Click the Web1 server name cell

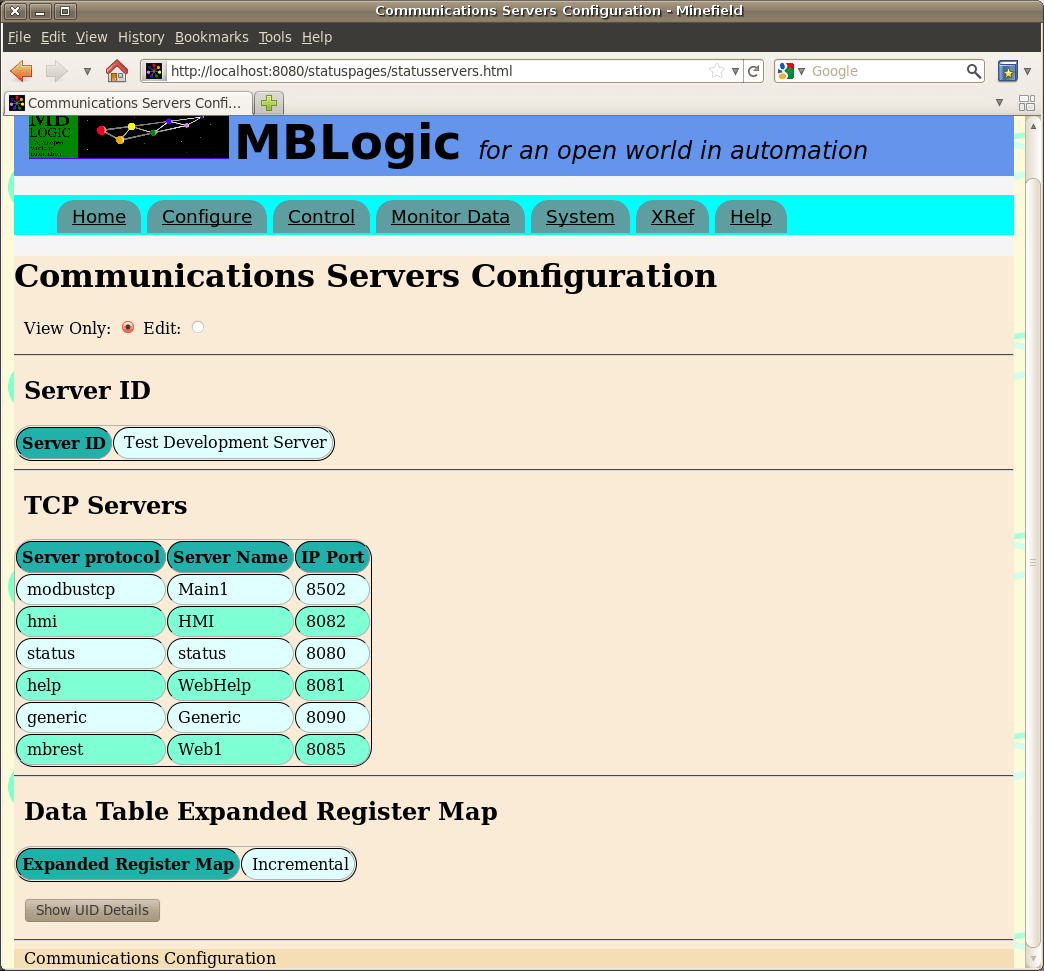click(230, 749)
